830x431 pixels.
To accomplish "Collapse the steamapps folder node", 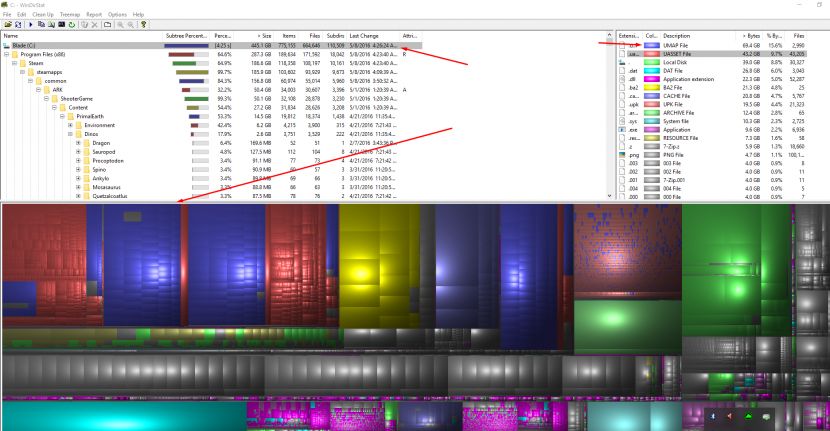I will point(22,72).
